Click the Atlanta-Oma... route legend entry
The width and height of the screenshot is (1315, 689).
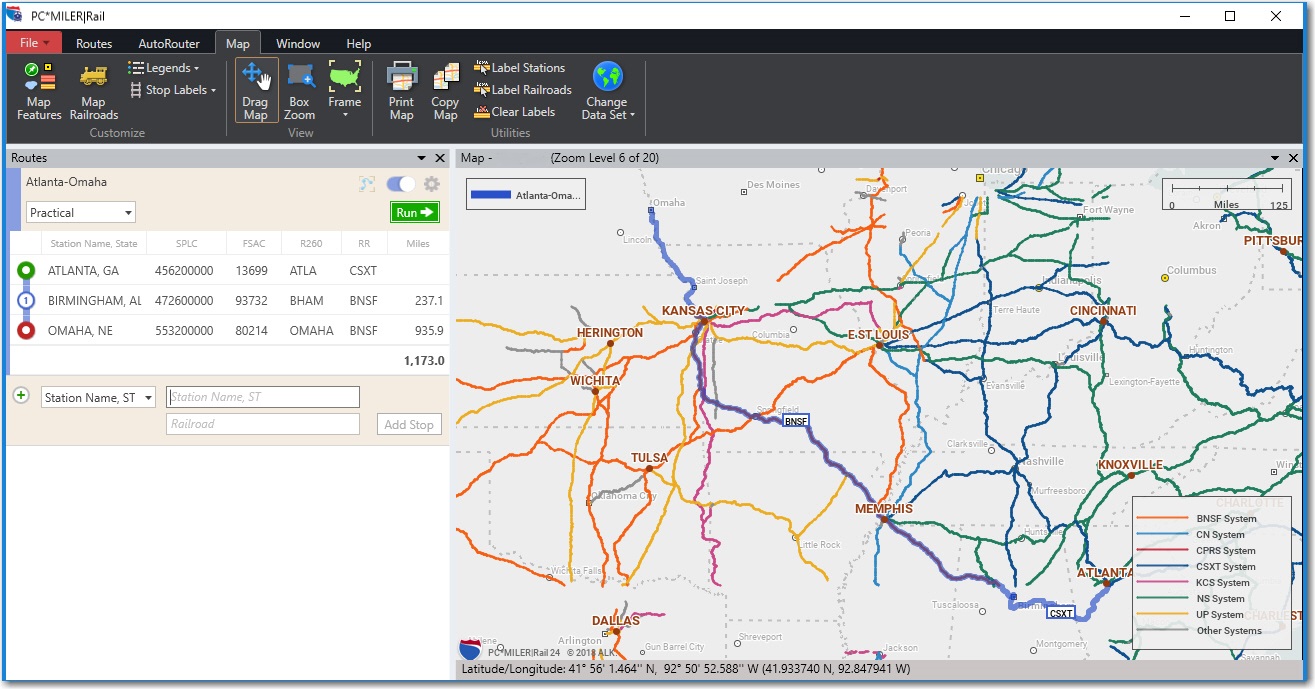tap(526, 195)
